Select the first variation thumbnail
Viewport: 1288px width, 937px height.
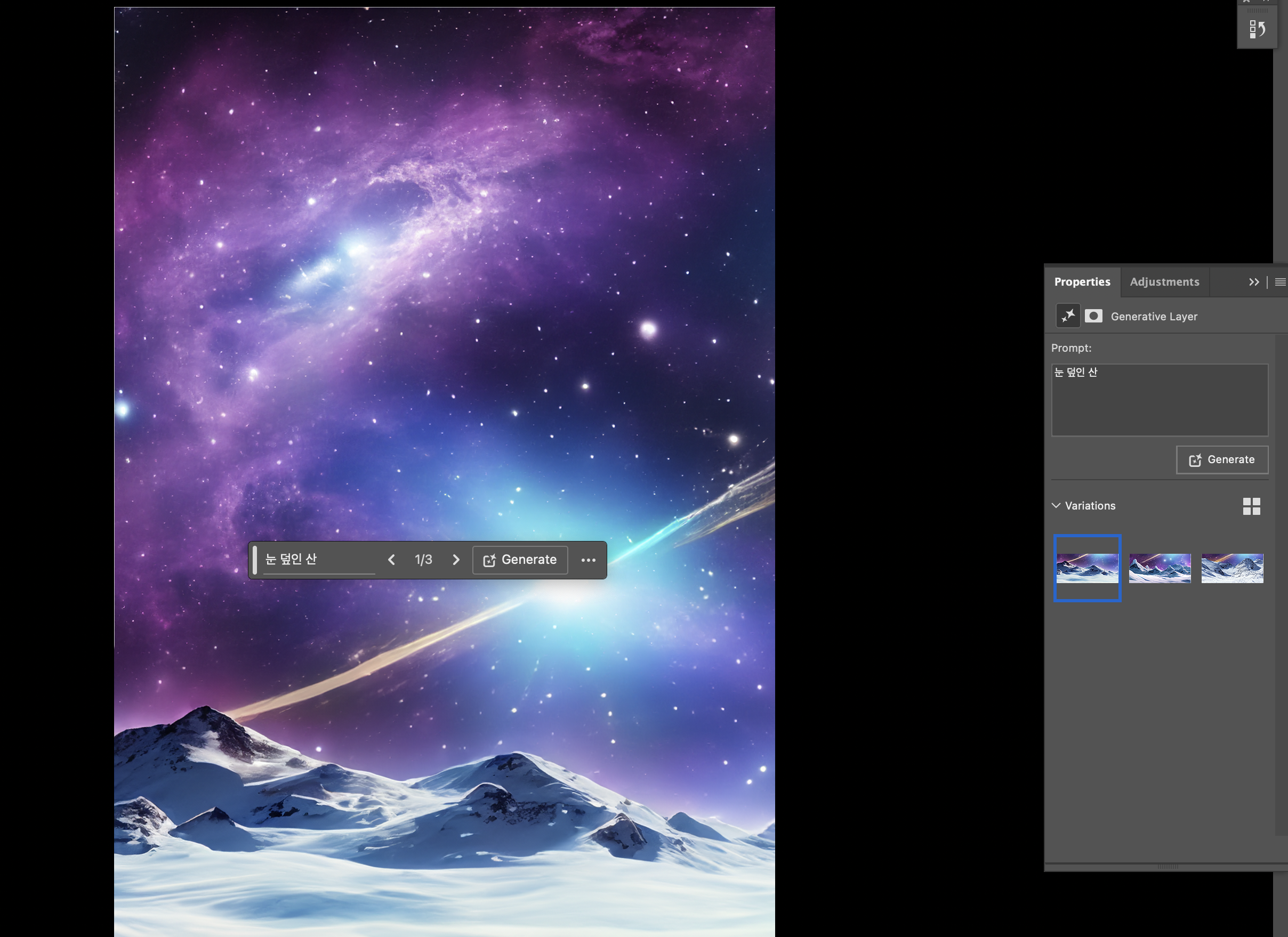[x=1087, y=568]
